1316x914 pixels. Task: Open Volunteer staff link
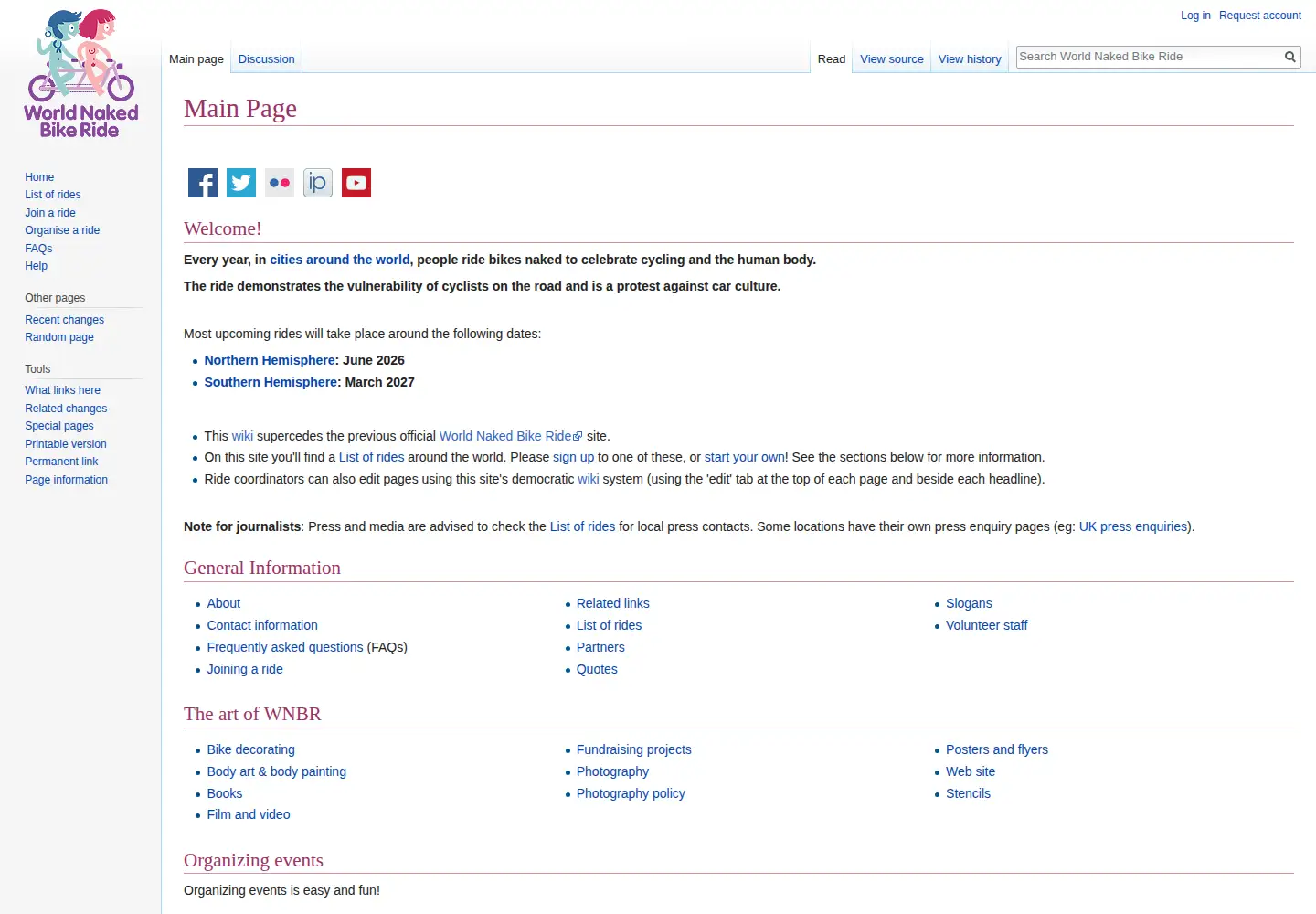[987, 625]
